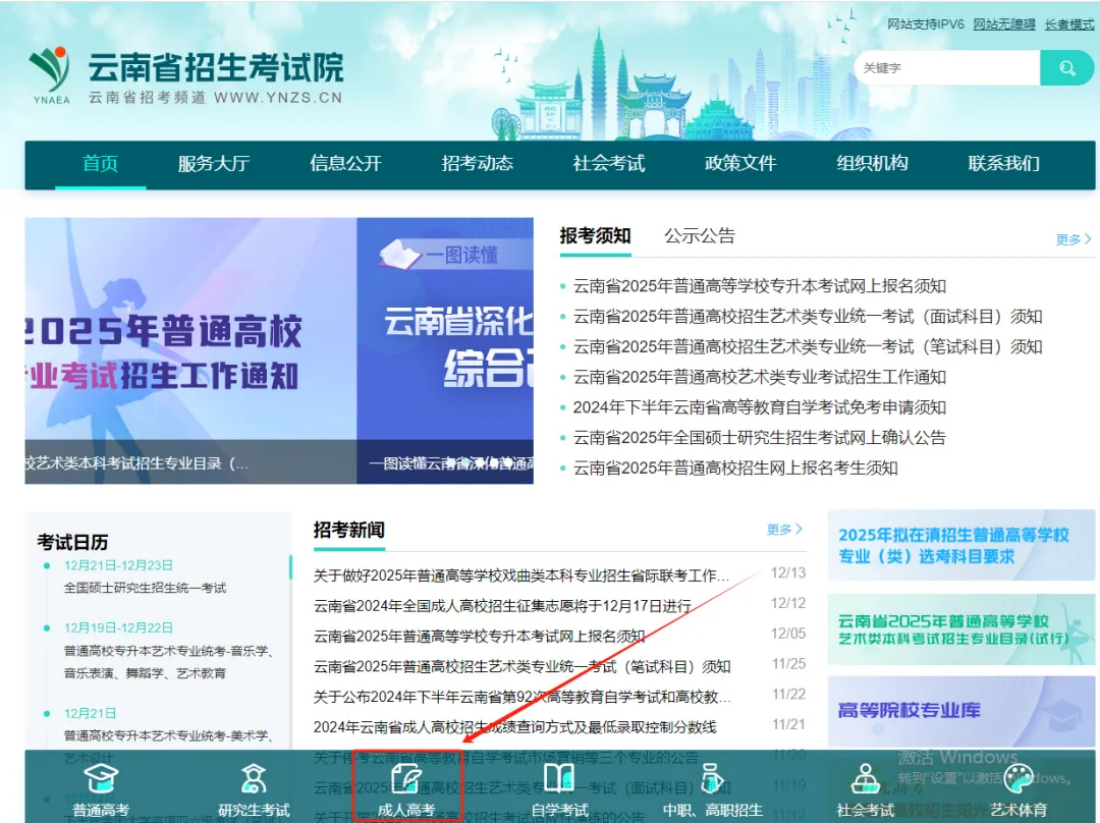Open the 服务大厅 menu

point(214,163)
